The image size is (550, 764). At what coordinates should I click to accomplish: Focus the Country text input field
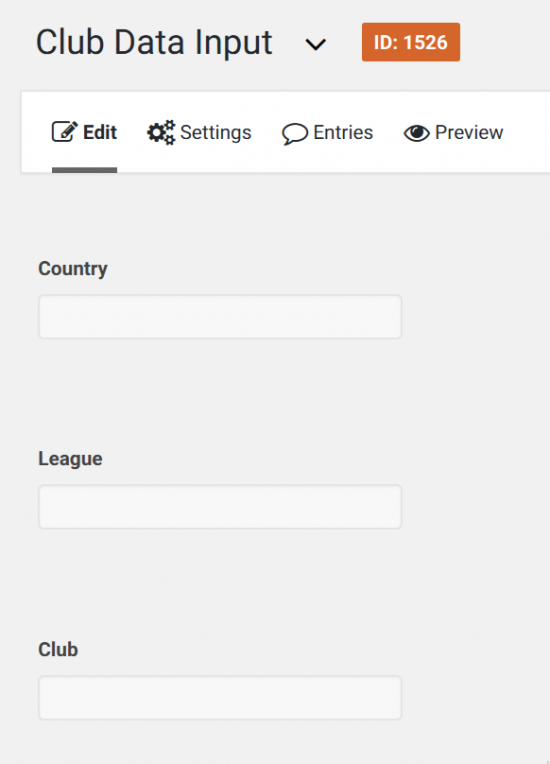[x=220, y=317]
